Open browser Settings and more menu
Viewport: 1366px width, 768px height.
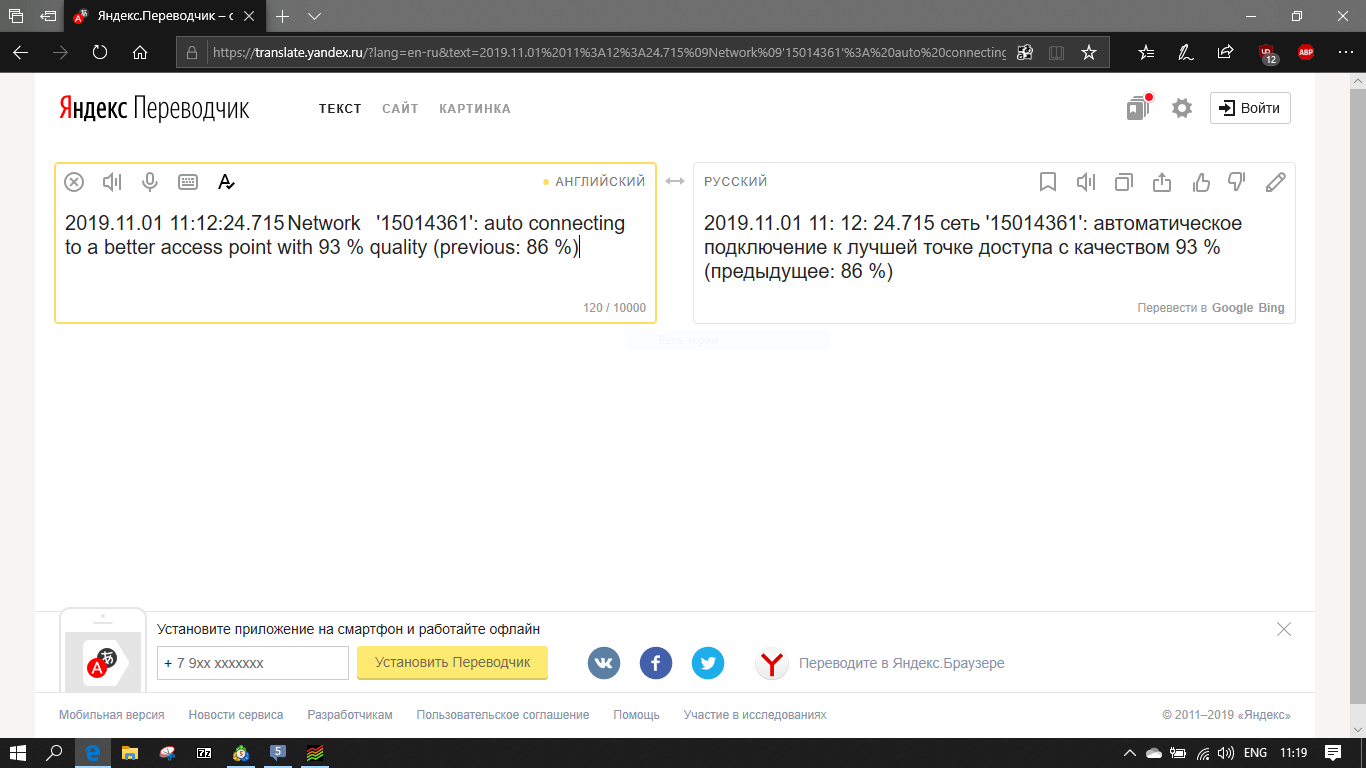[1345, 52]
